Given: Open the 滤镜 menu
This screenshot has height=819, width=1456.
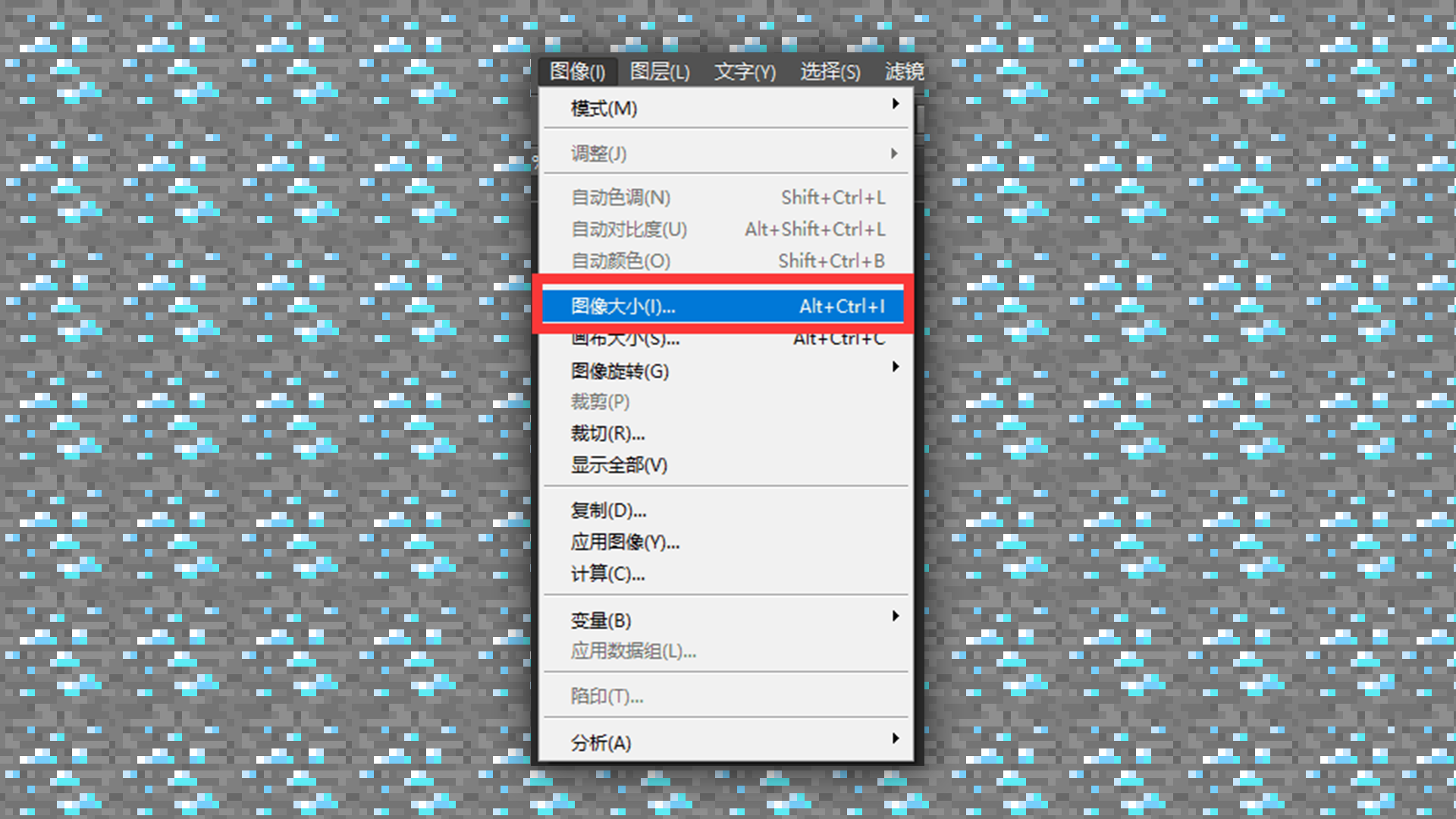Looking at the screenshot, I should coord(904,71).
